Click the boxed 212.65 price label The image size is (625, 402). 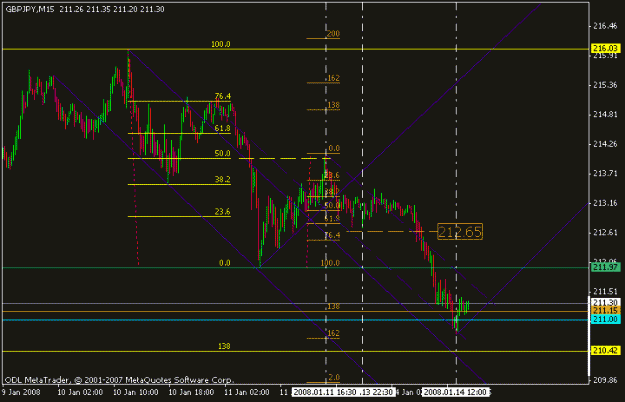click(460, 231)
